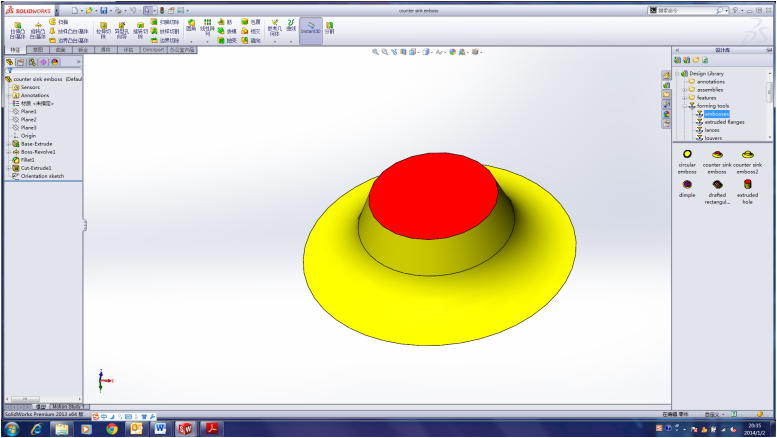This screenshot has width=777, height=438.
Task: Expand the Base-Extrude feature node
Action: 8,144
